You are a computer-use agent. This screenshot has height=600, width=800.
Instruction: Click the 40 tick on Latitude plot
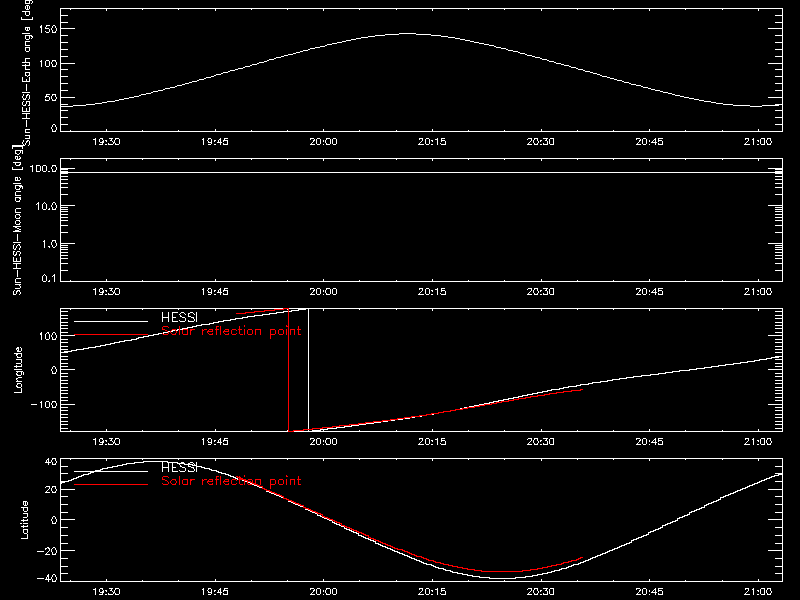(51, 462)
